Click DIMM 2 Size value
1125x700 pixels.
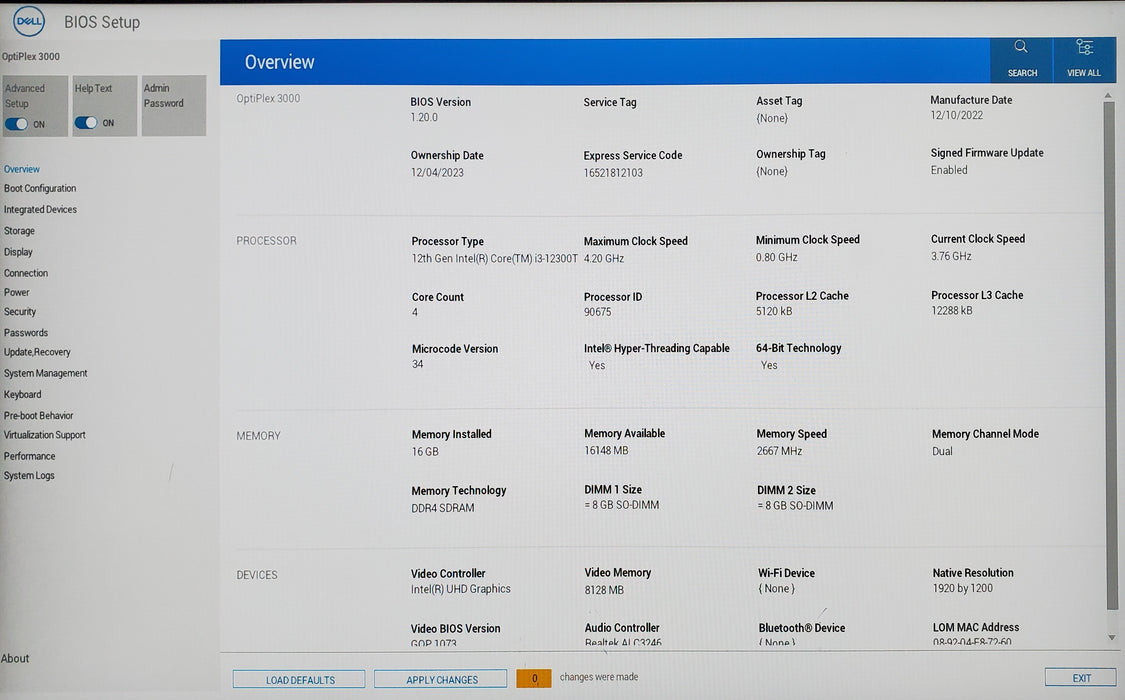[x=795, y=506]
